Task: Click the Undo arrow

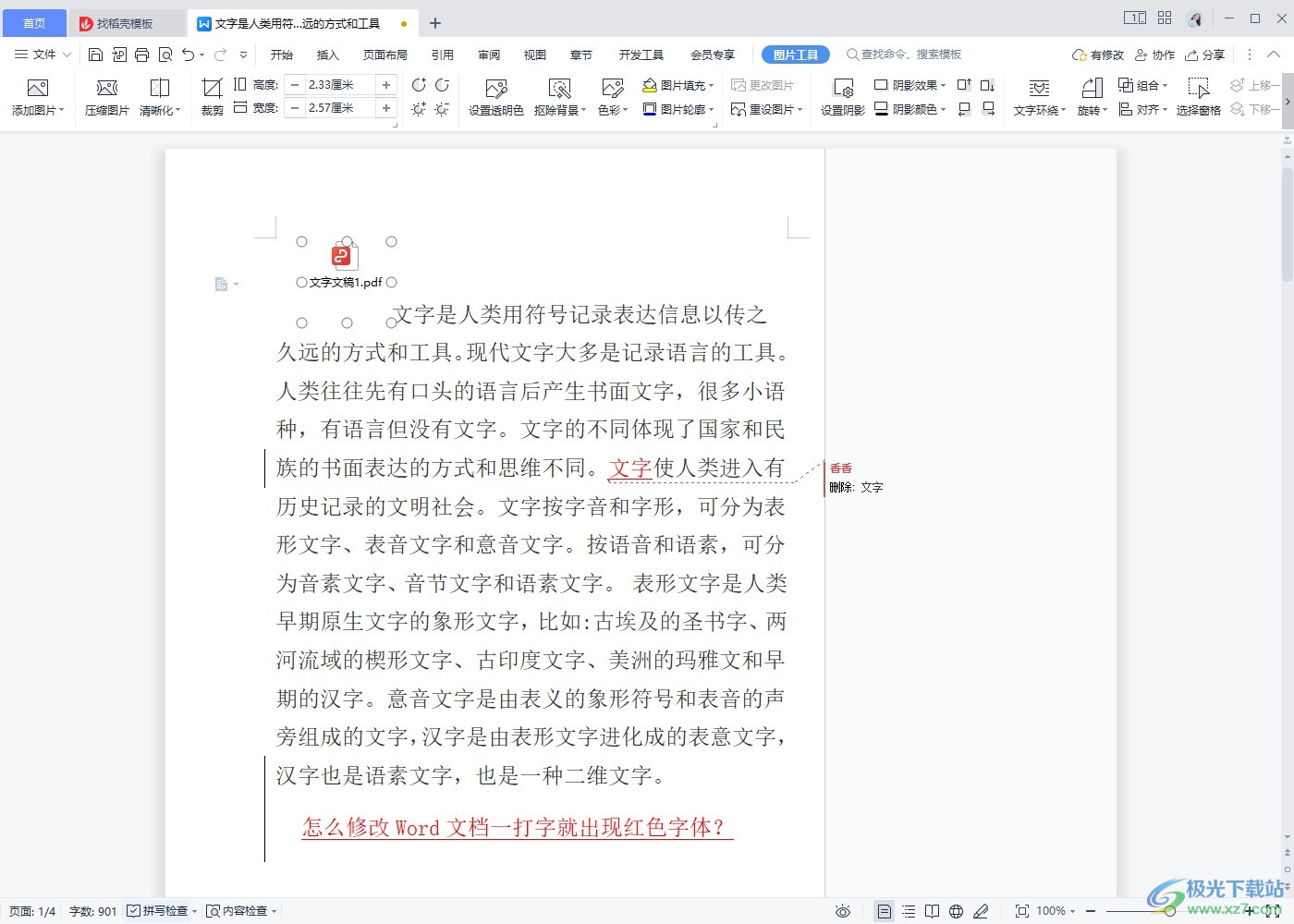Action: [188, 55]
